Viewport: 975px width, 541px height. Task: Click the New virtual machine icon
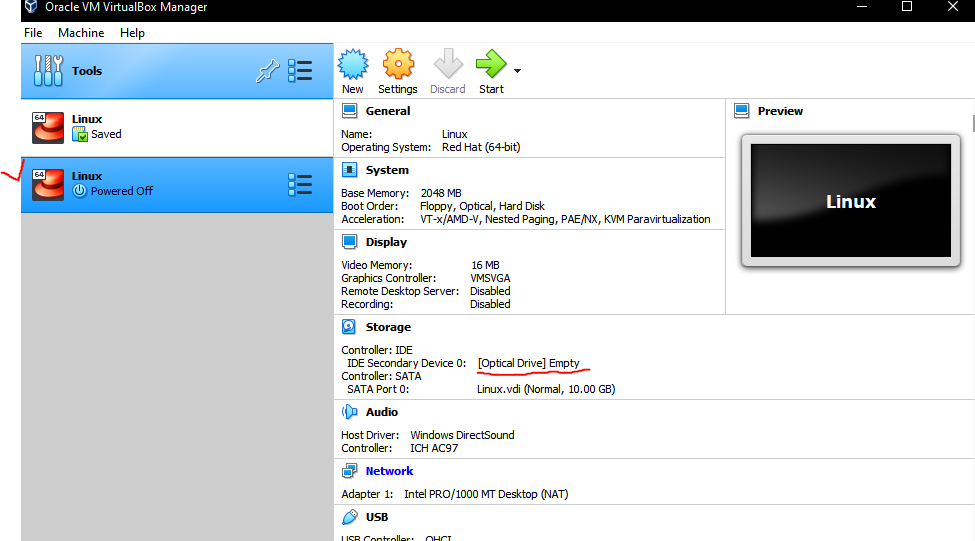353,64
